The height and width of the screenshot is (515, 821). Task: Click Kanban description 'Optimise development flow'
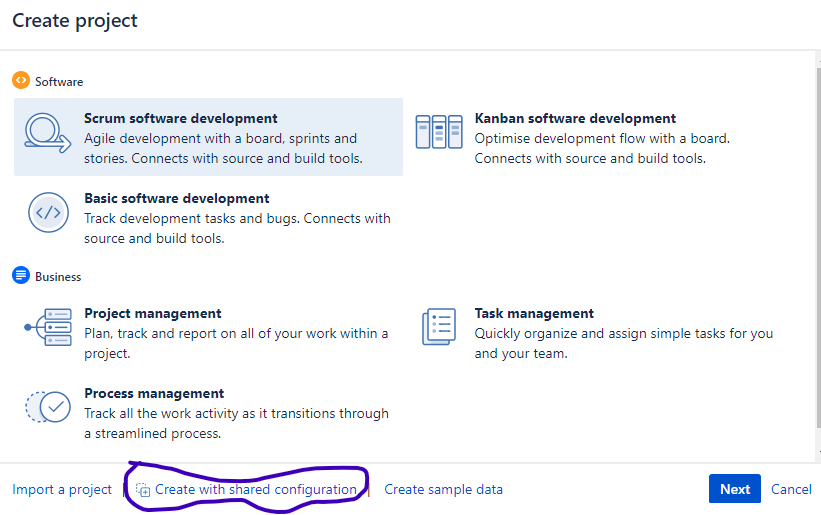(x=602, y=148)
